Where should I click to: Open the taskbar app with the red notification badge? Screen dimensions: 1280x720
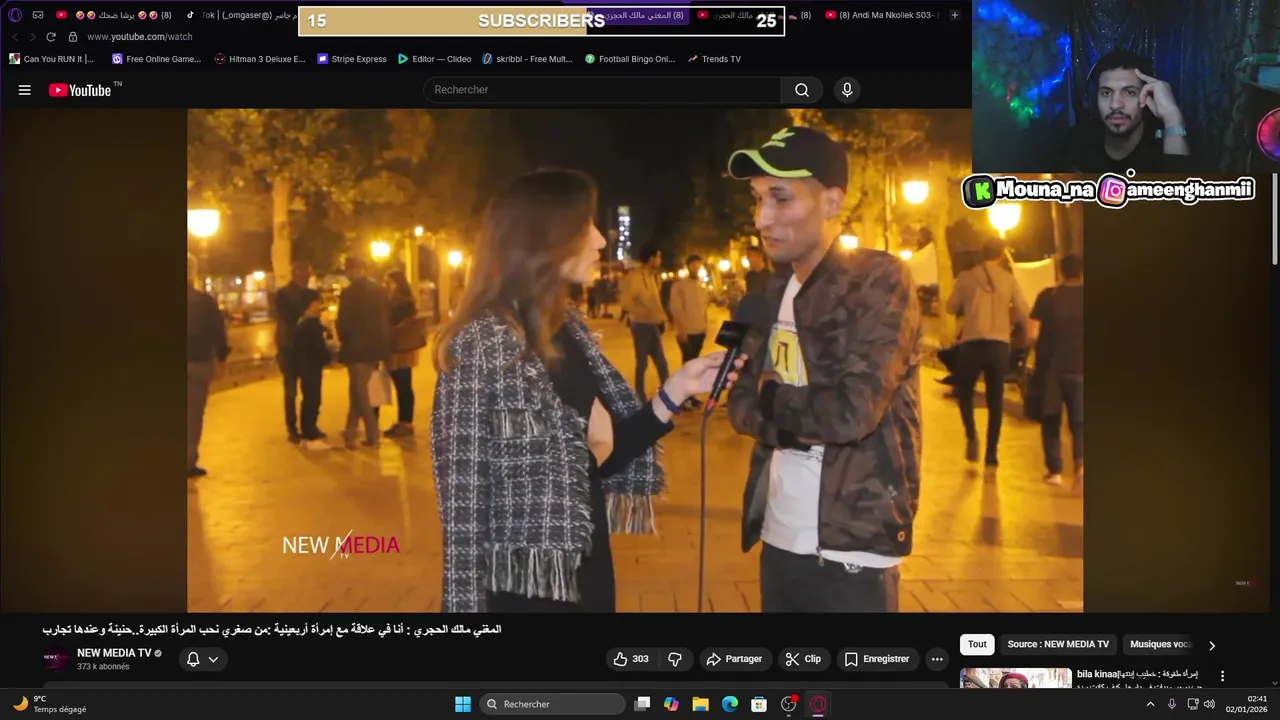coord(789,704)
